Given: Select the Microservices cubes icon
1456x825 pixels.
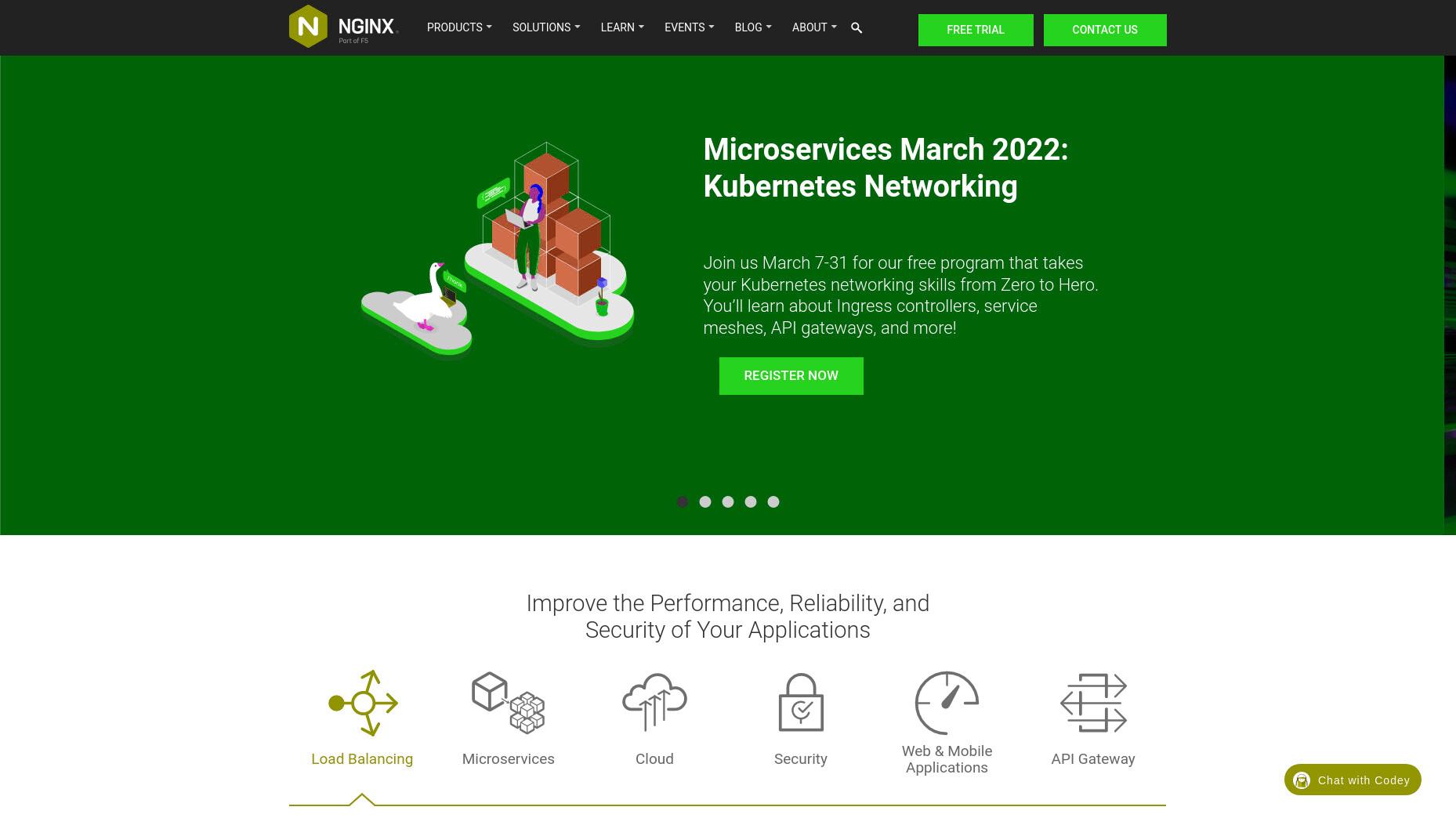Looking at the screenshot, I should coord(508,703).
